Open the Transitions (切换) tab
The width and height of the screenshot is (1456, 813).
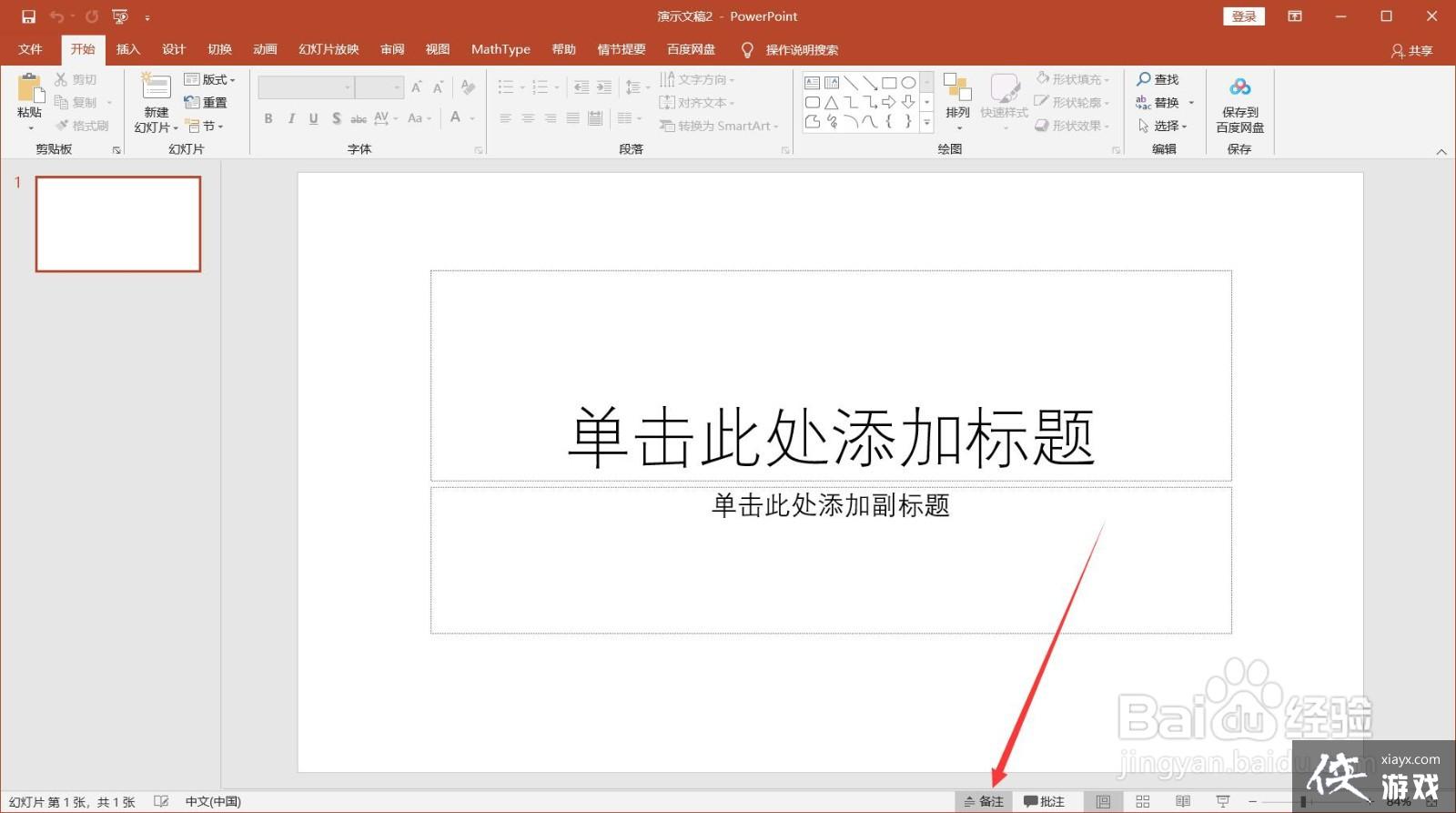pos(219,49)
